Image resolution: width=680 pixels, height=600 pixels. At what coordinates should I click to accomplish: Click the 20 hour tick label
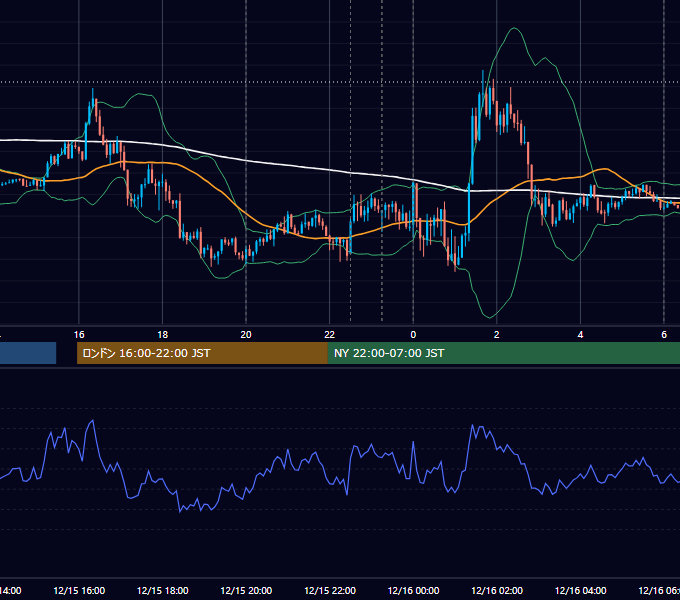pyautogui.click(x=246, y=335)
